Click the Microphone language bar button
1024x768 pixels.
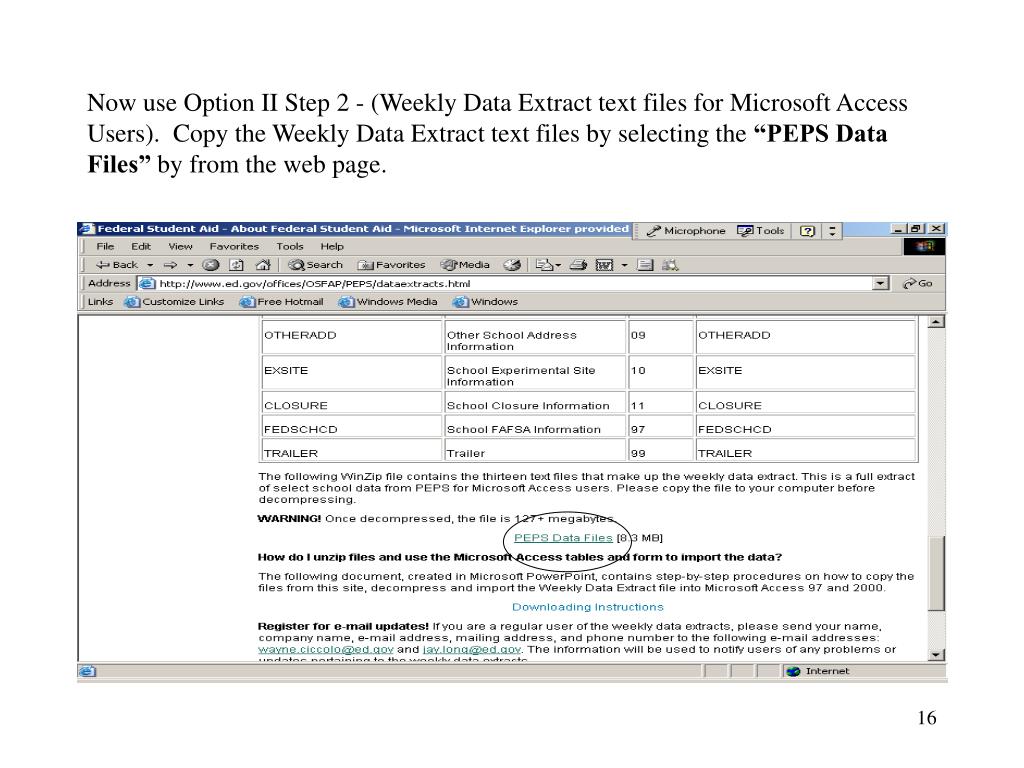tap(686, 231)
